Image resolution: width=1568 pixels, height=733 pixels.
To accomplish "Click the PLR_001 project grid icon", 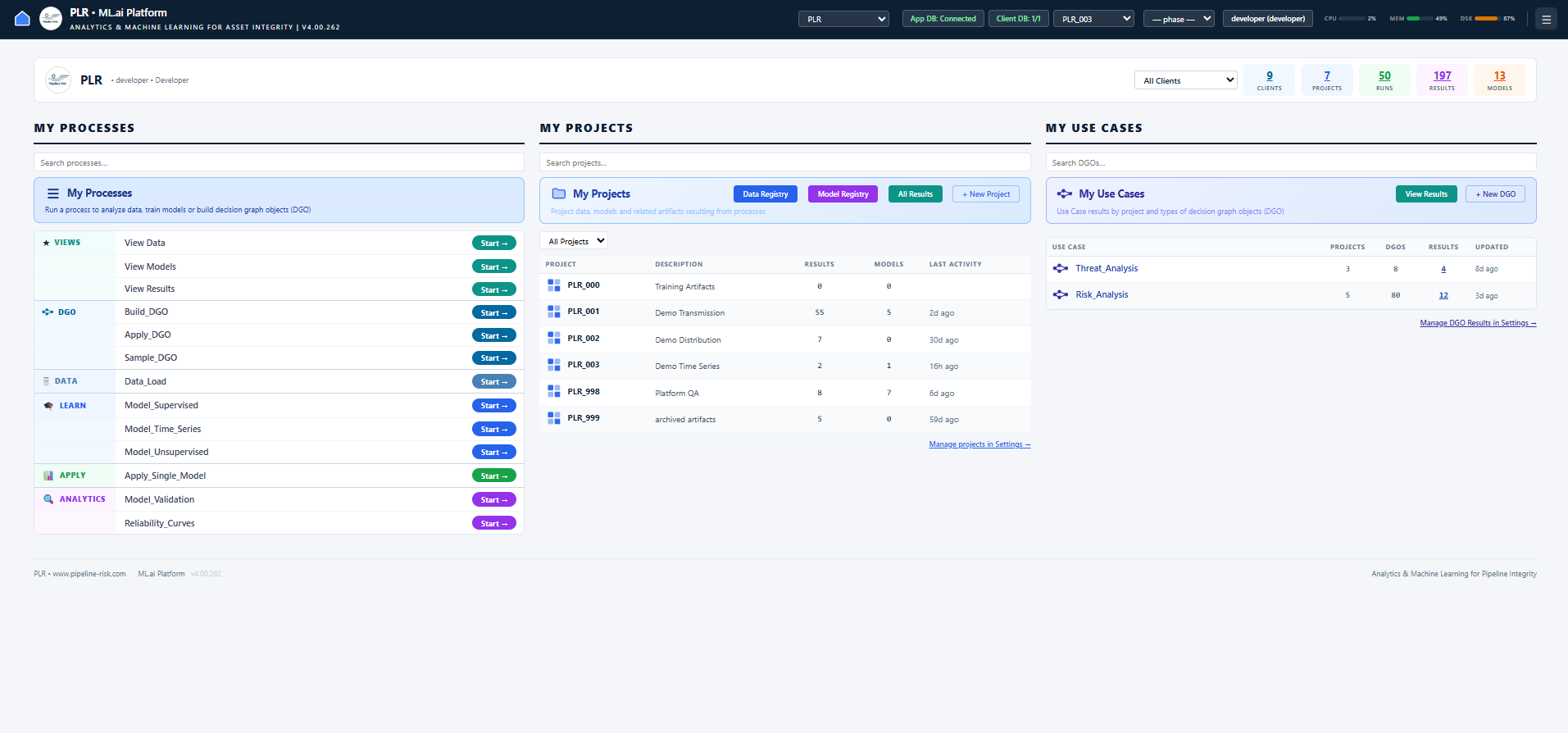I will tap(554, 312).
